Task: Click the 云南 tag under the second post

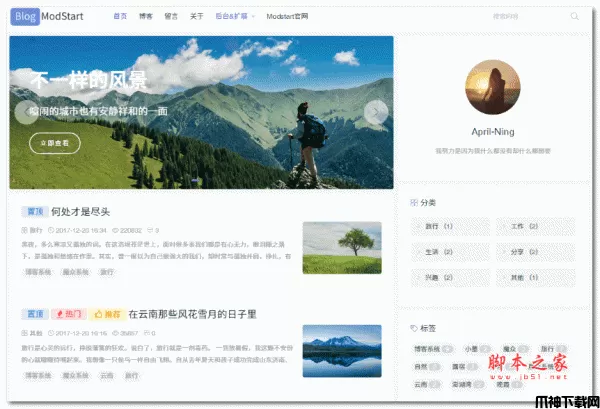Action: [107, 376]
